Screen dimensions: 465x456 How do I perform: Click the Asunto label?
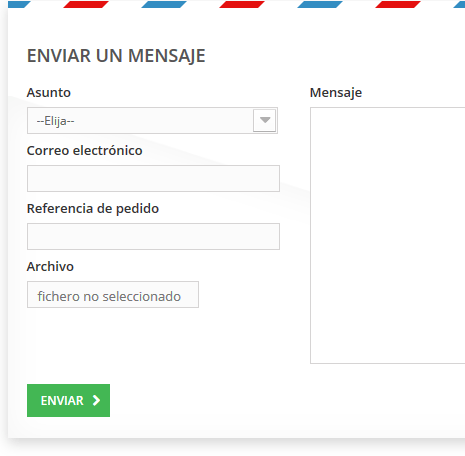[x=49, y=93]
